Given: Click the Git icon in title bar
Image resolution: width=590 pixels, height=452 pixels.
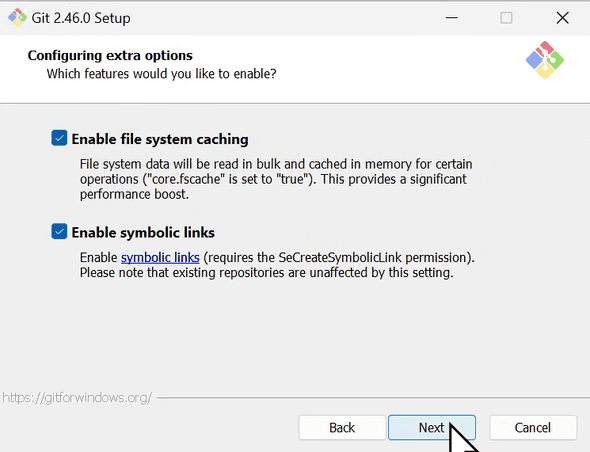Looking at the screenshot, I should (x=17, y=18).
